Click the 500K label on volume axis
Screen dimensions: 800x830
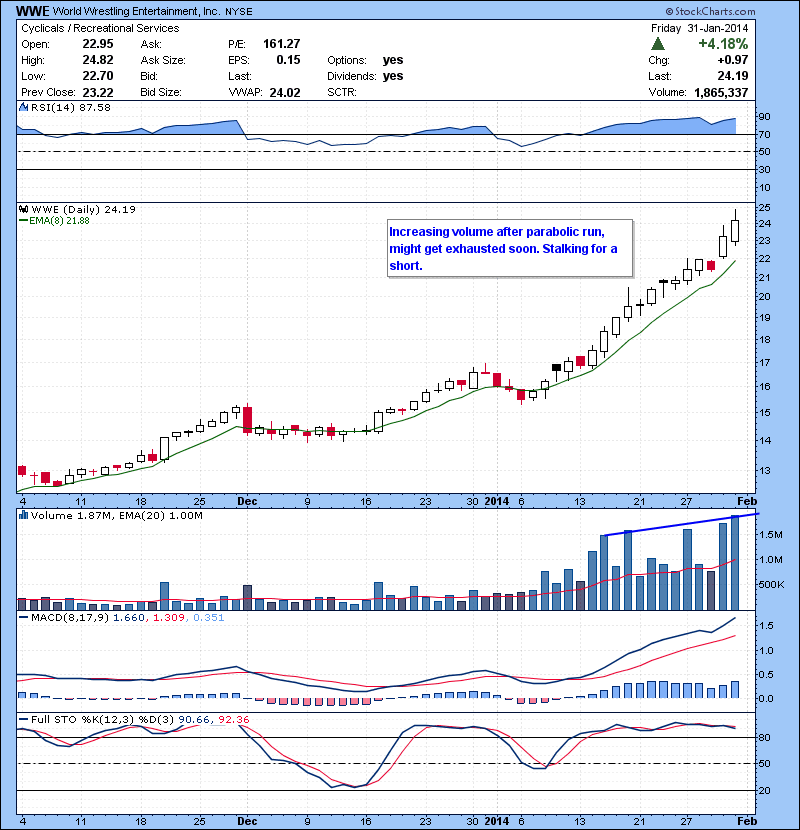coord(771,584)
